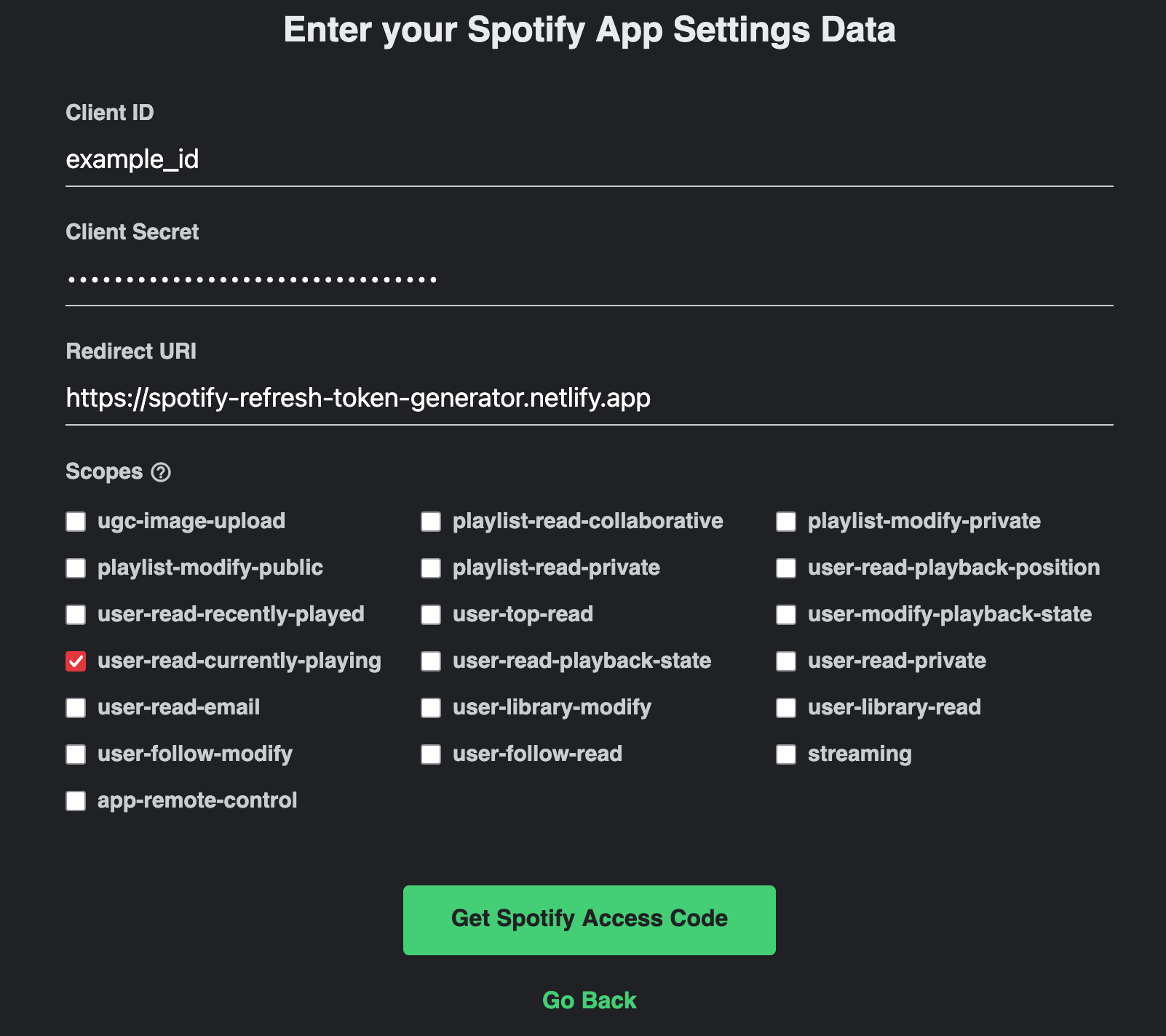
Task: Follow the Go Back link
Action: tap(589, 1000)
